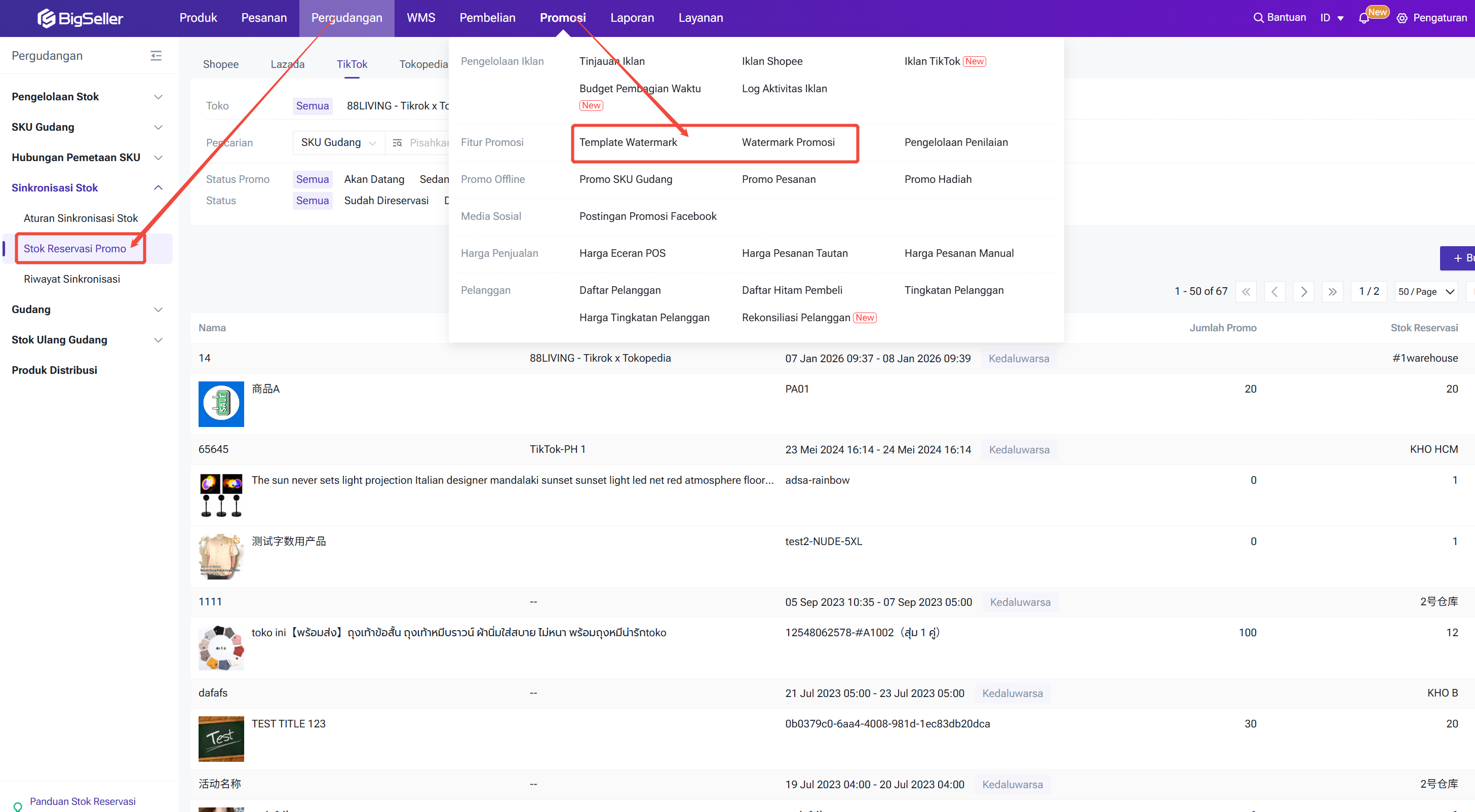The image size is (1475, 812).
Task: Switch to the Shopee tab
Action: click(220, 64)
